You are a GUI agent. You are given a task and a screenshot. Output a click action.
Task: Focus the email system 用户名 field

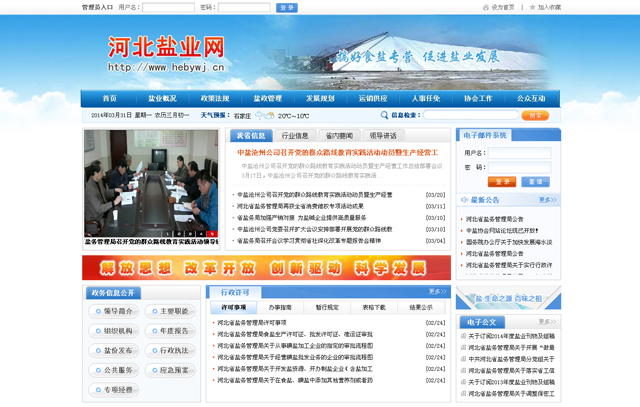519,153
